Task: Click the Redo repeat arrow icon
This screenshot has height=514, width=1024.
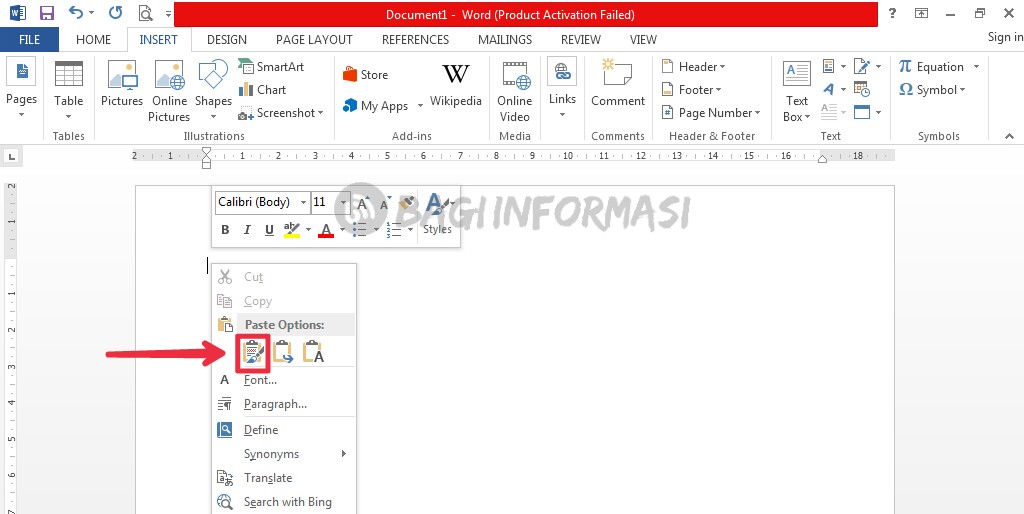Action: (115, 12)
